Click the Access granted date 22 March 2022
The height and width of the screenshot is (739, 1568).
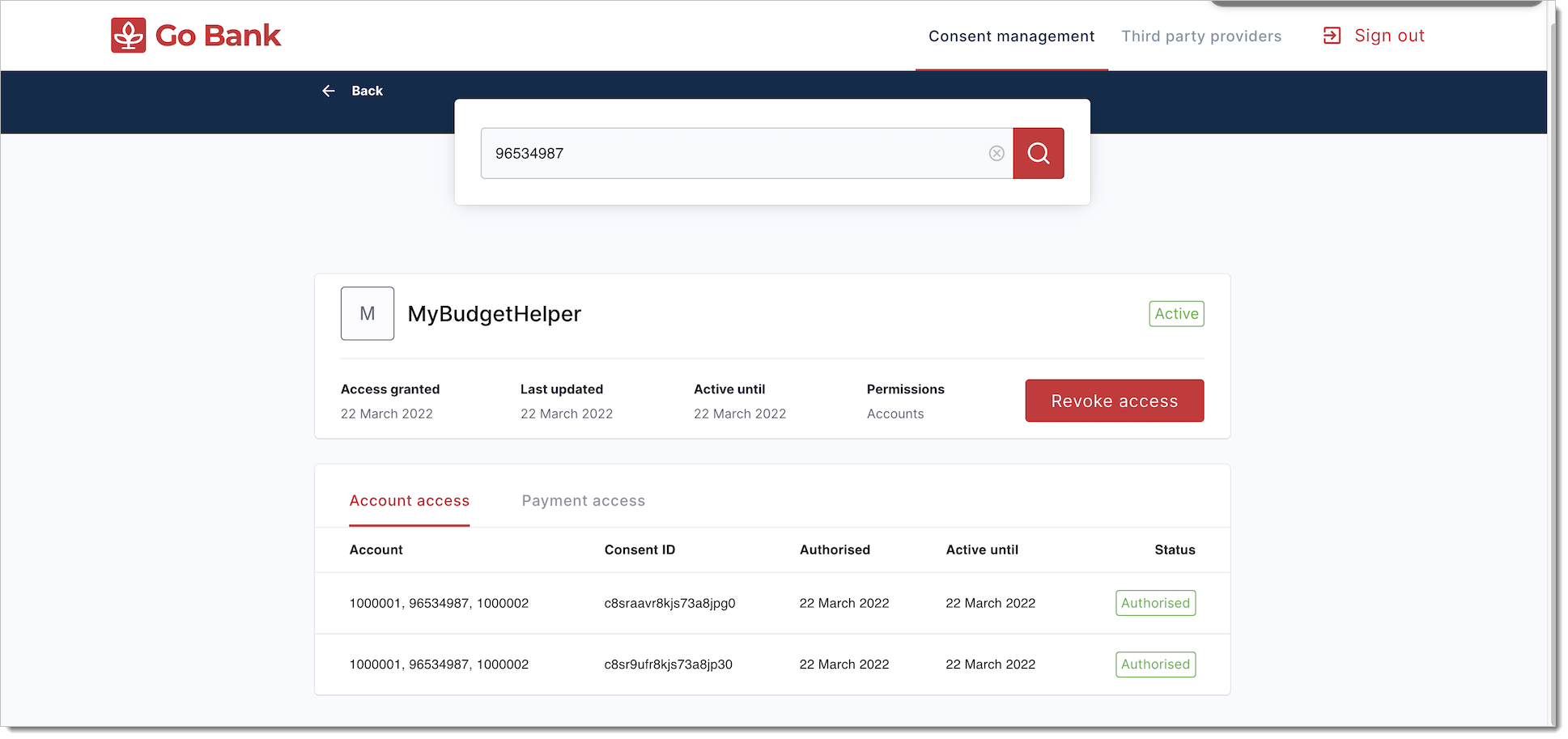point(387,414)
